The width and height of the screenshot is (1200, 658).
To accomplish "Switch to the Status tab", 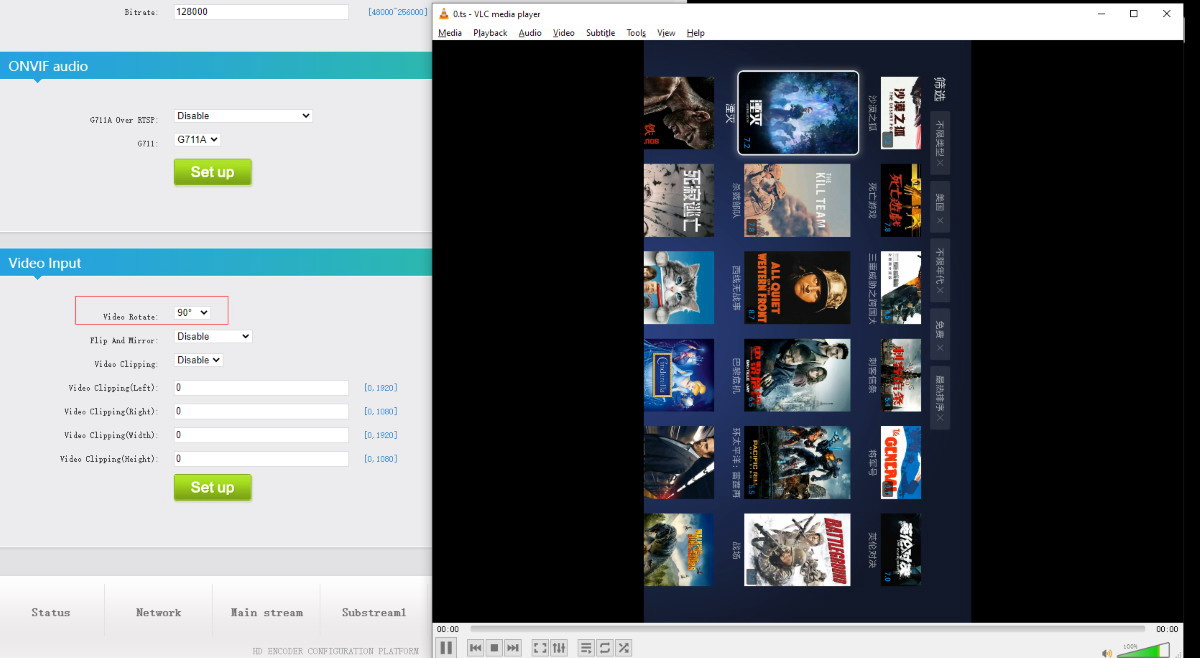I will (x=51, y=612).
